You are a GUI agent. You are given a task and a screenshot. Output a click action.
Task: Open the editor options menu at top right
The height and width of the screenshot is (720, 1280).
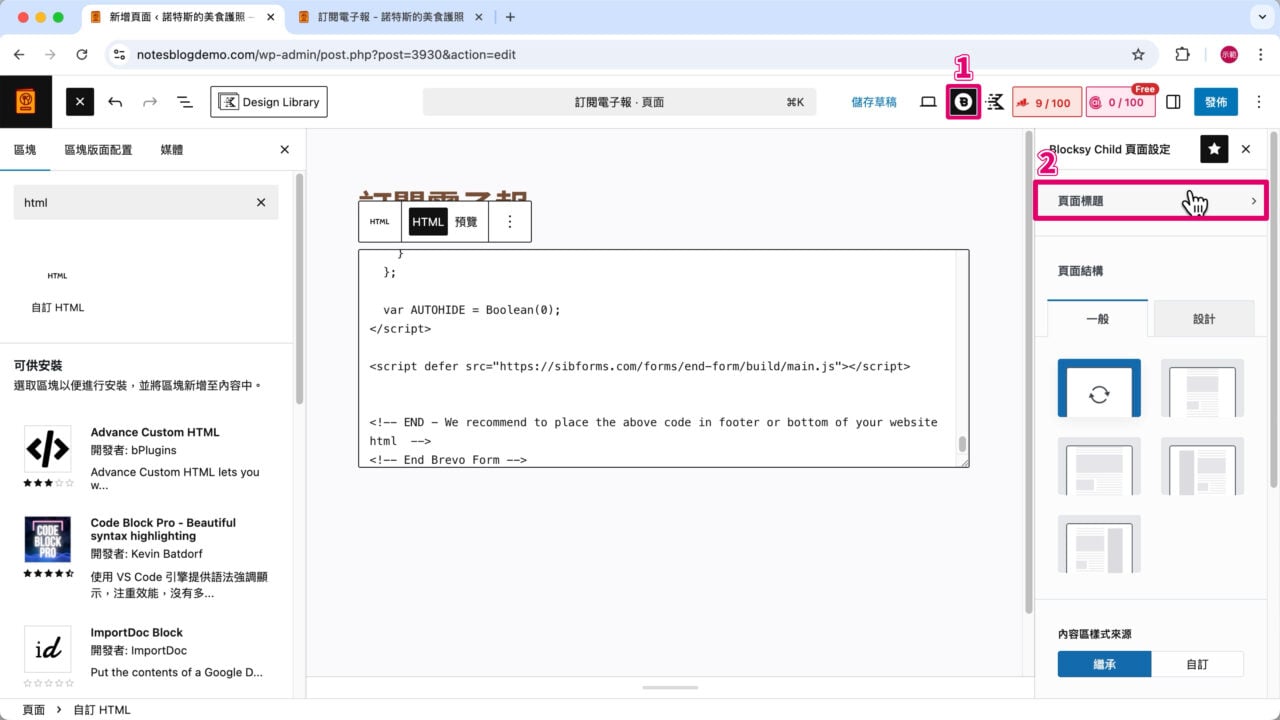point(1259,101)
